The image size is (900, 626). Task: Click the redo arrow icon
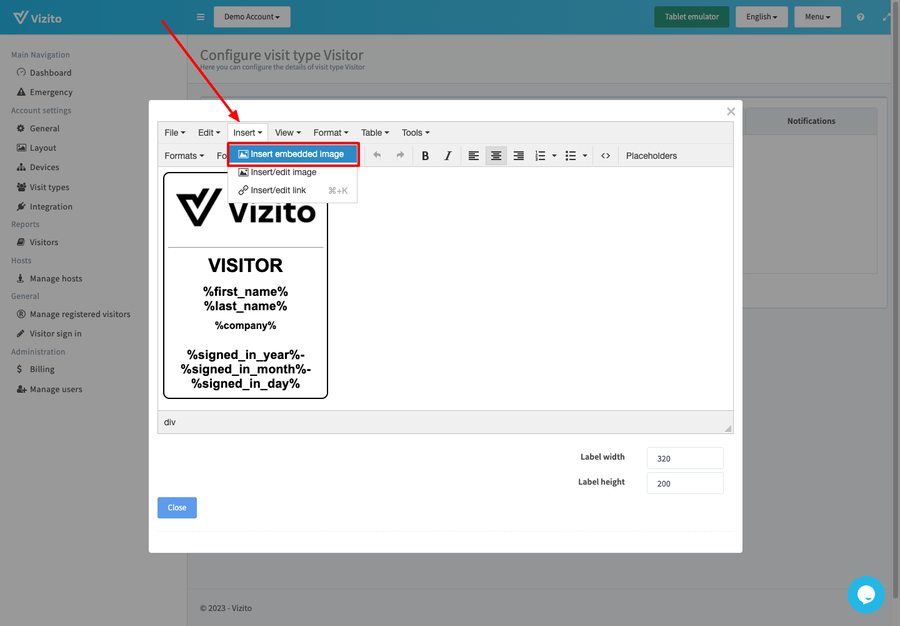click(400, 155)
